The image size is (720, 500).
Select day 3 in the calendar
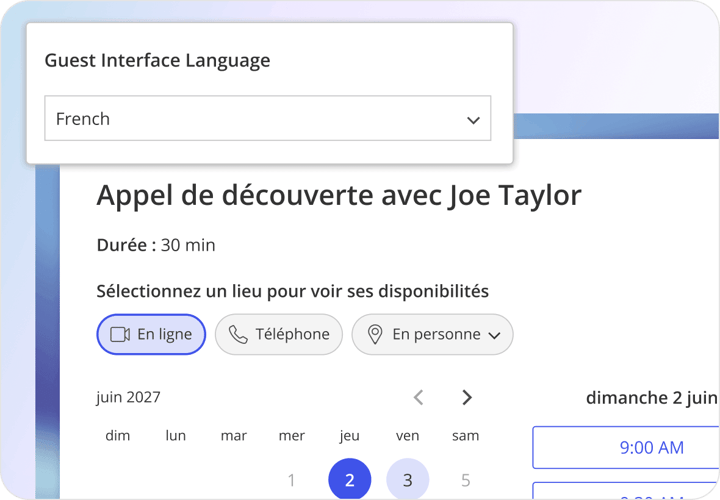point(408,479)
